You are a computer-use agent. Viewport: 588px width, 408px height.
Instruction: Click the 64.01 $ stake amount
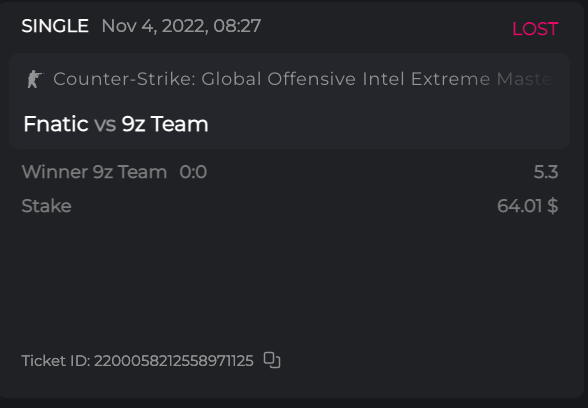pos(528,206)
